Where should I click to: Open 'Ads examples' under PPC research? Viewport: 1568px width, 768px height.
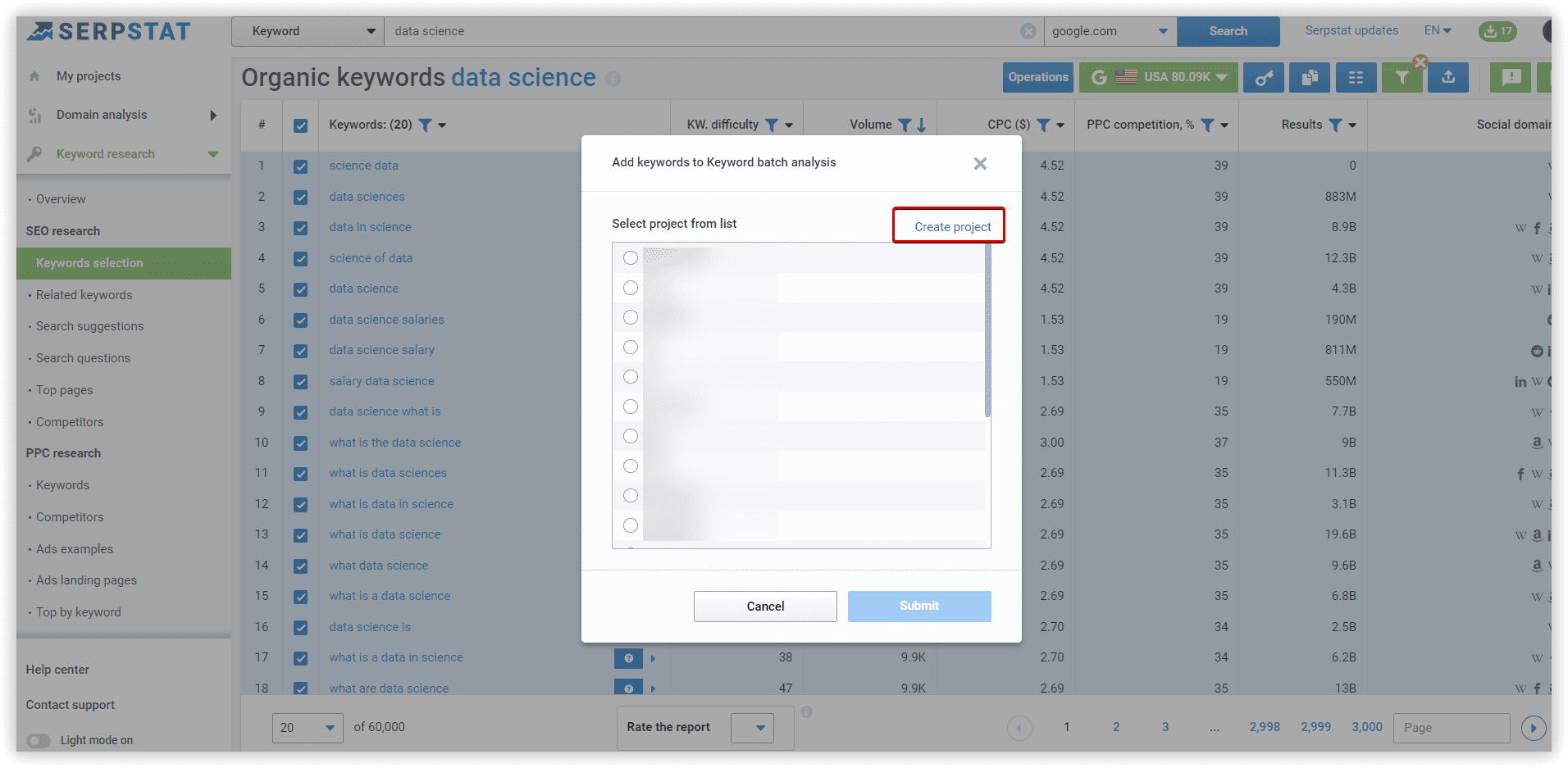click(x=74, y=548)
